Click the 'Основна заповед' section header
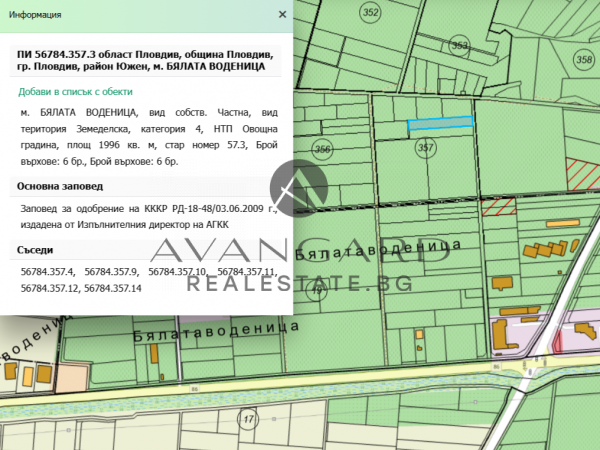600x450 pixels. 58,186
